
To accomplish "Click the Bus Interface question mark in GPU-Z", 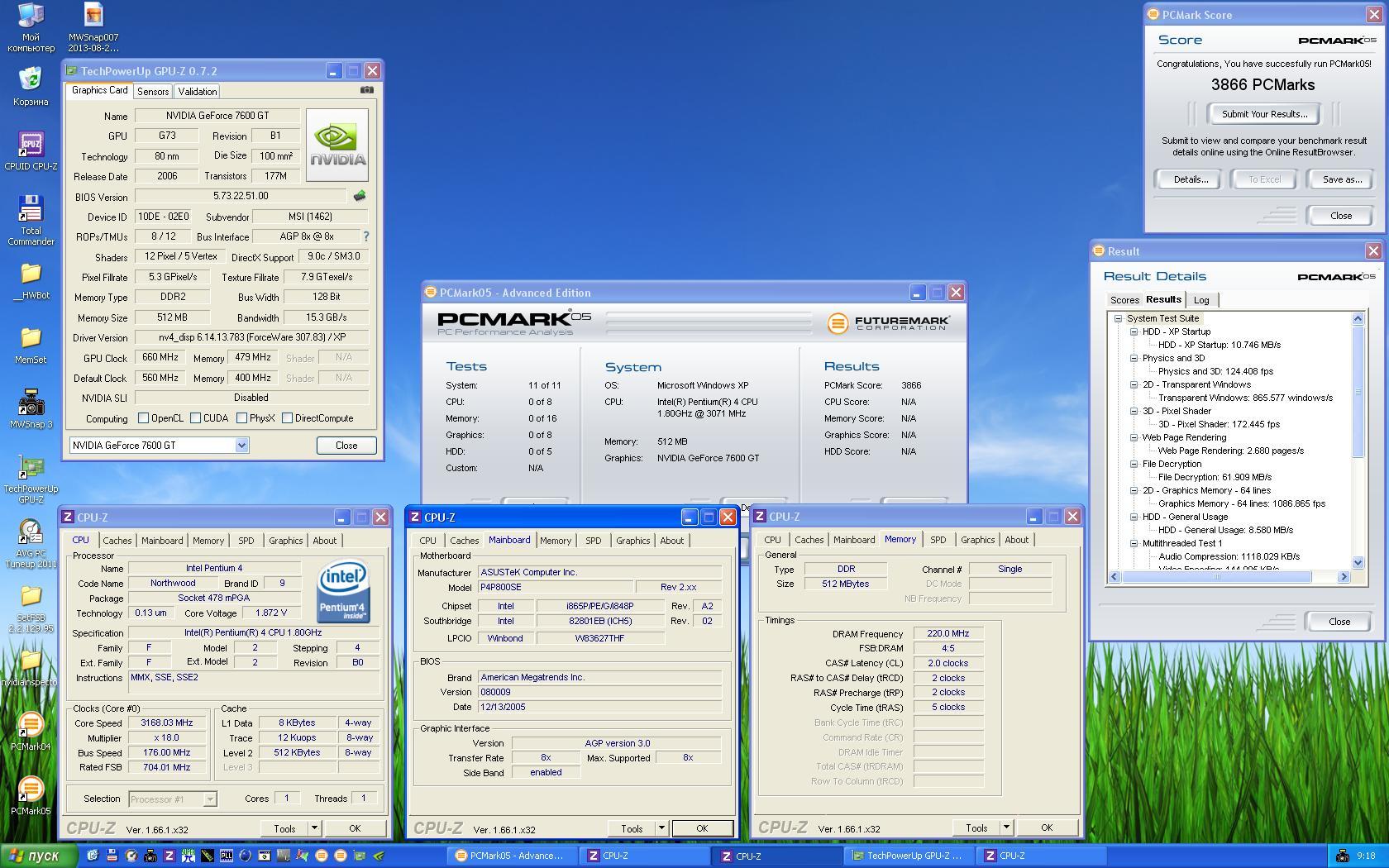I will click(365, 236).
